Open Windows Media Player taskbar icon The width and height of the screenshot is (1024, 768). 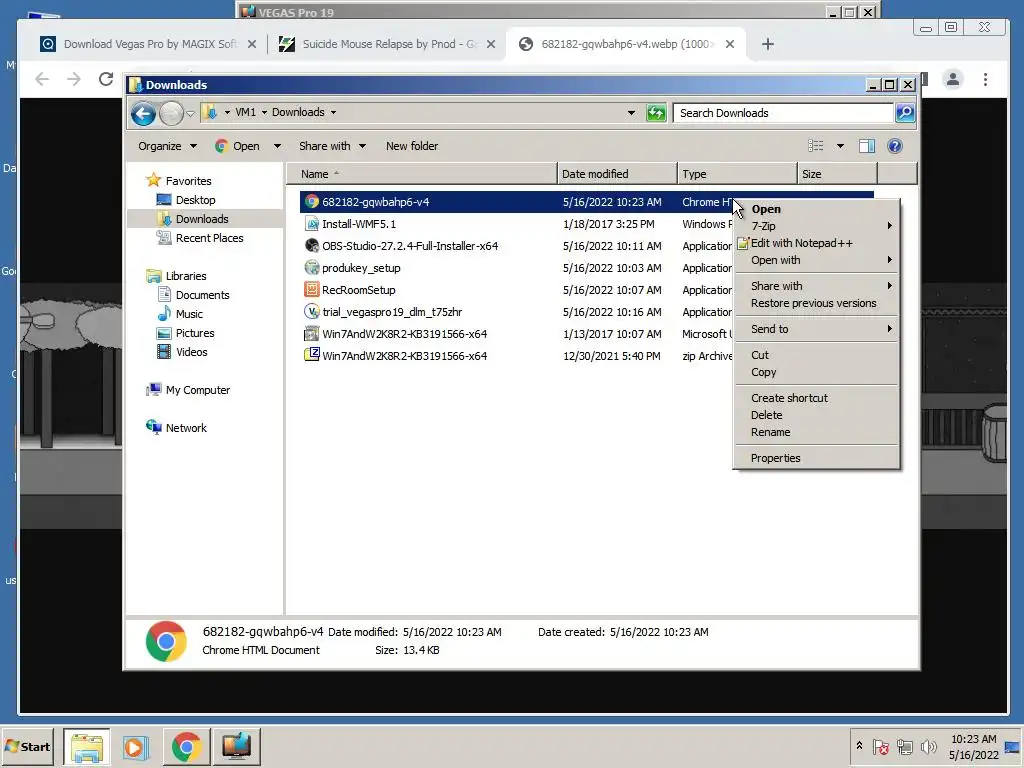coord(136,746)
